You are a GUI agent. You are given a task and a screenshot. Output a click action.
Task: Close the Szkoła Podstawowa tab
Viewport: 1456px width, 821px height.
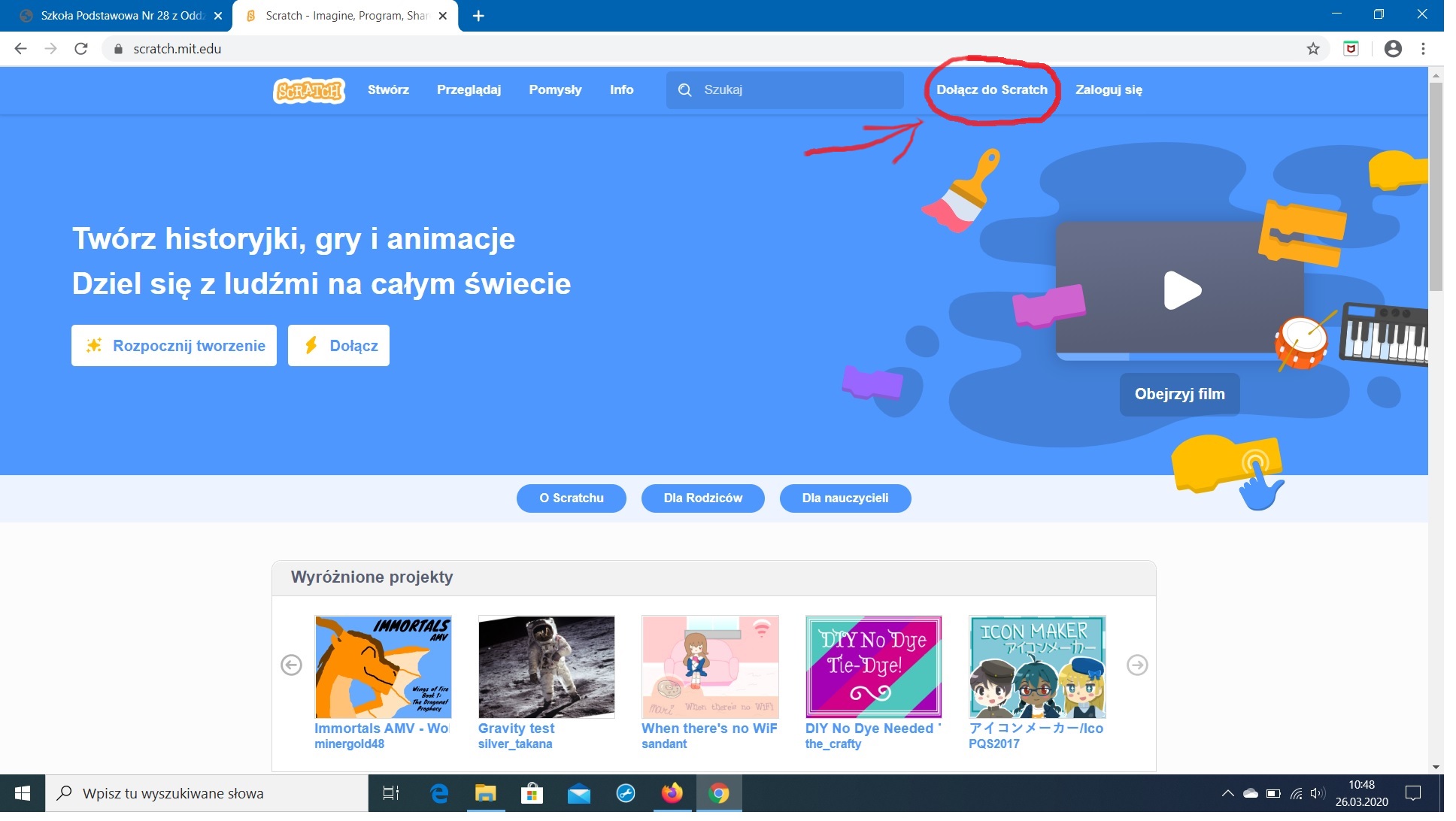tap(217, 16)
